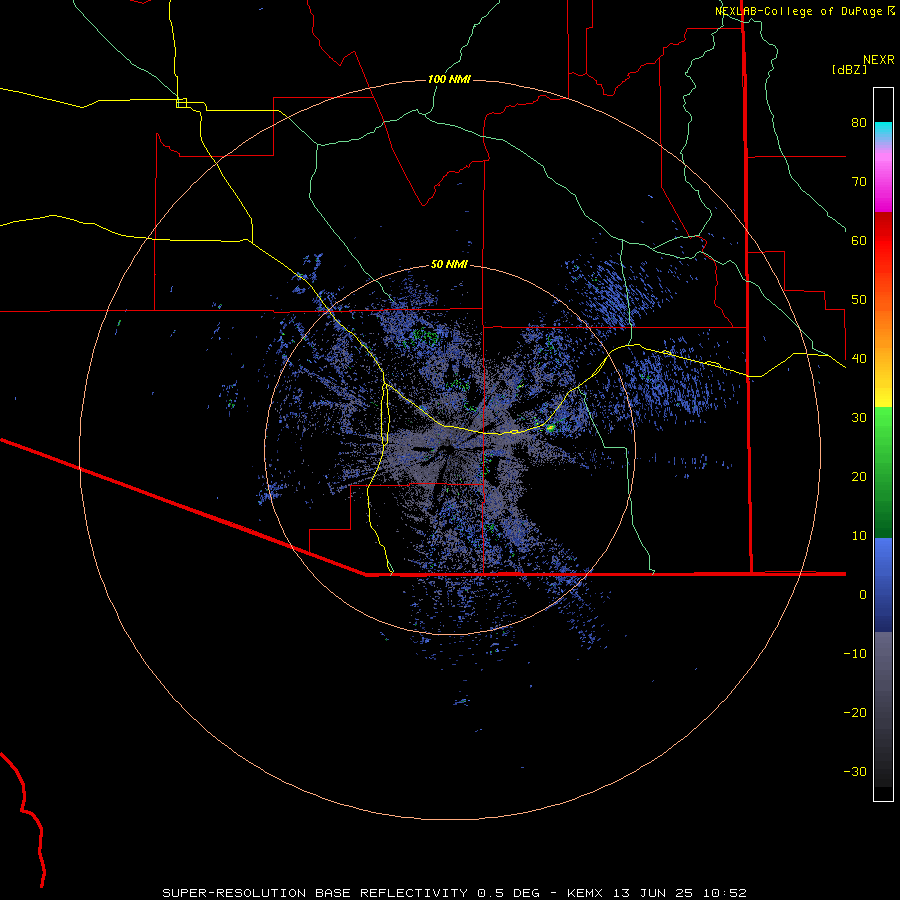900x900 pixels.
Task: Click the NEXLAB-College of DuPage label
Action: [x=800, y=11]
